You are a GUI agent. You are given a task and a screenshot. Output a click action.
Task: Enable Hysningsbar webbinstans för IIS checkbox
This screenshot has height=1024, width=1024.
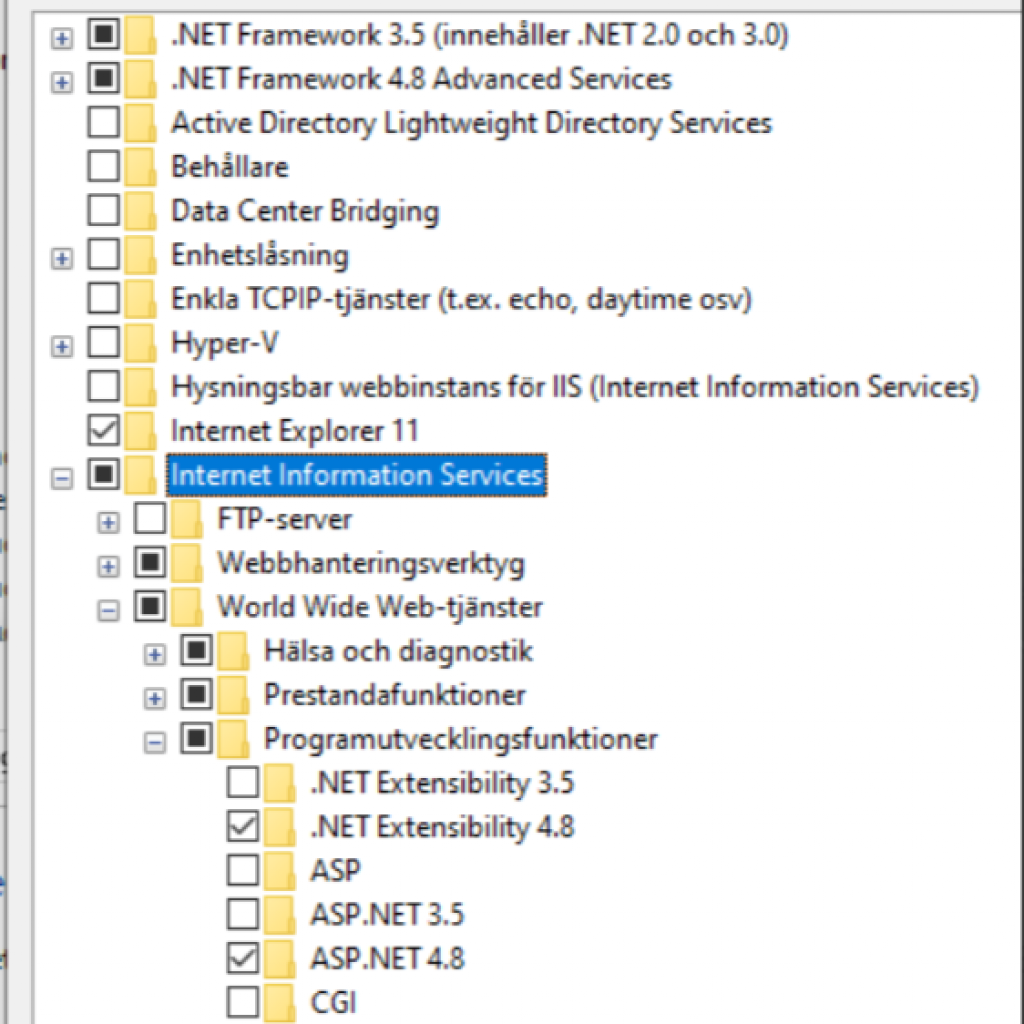103,386
